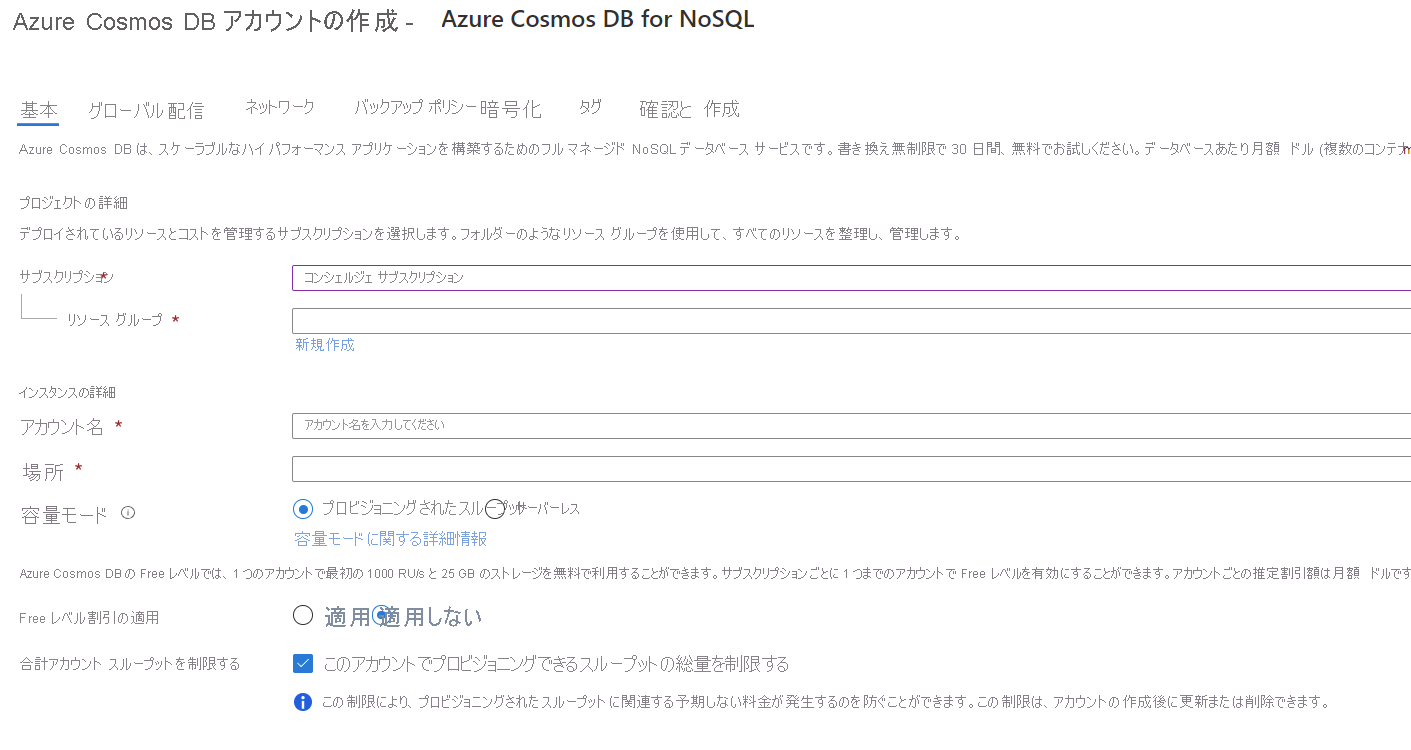1411x750 pixels.
Task: Click the プロジェクトの詳細 heading
Action: click(x=74, y=203)
